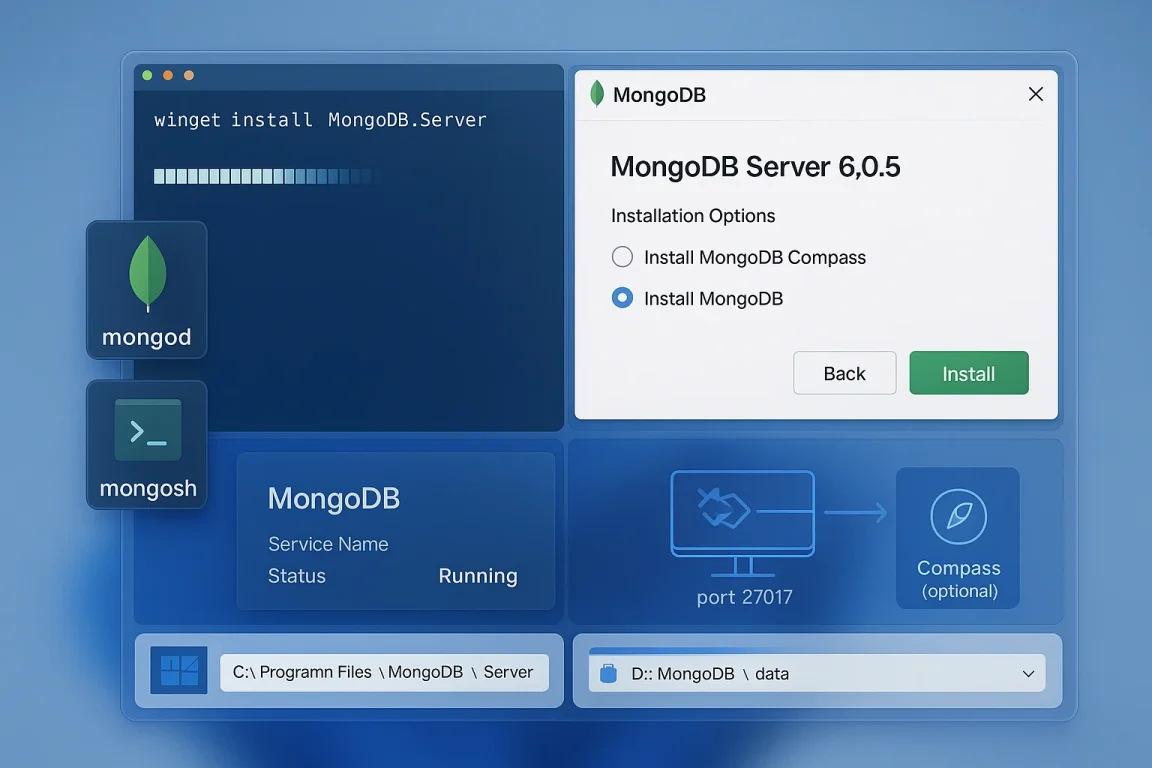Click the green Install button

pyautogui.click(x=968, y=373)
